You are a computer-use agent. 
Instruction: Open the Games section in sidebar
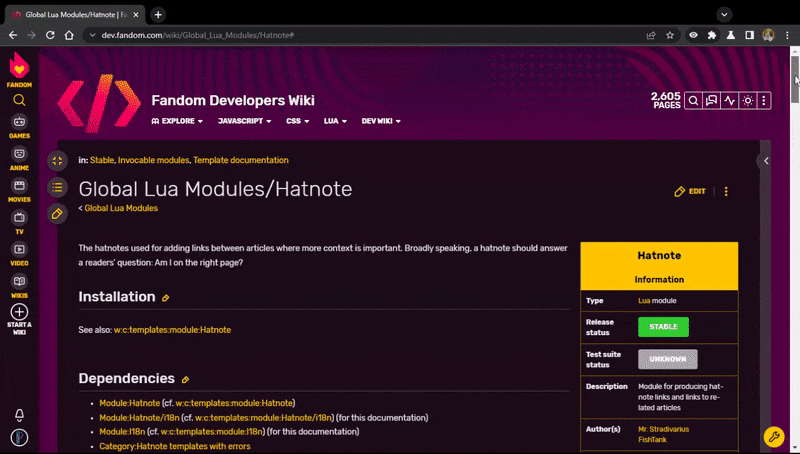[19, 127]
